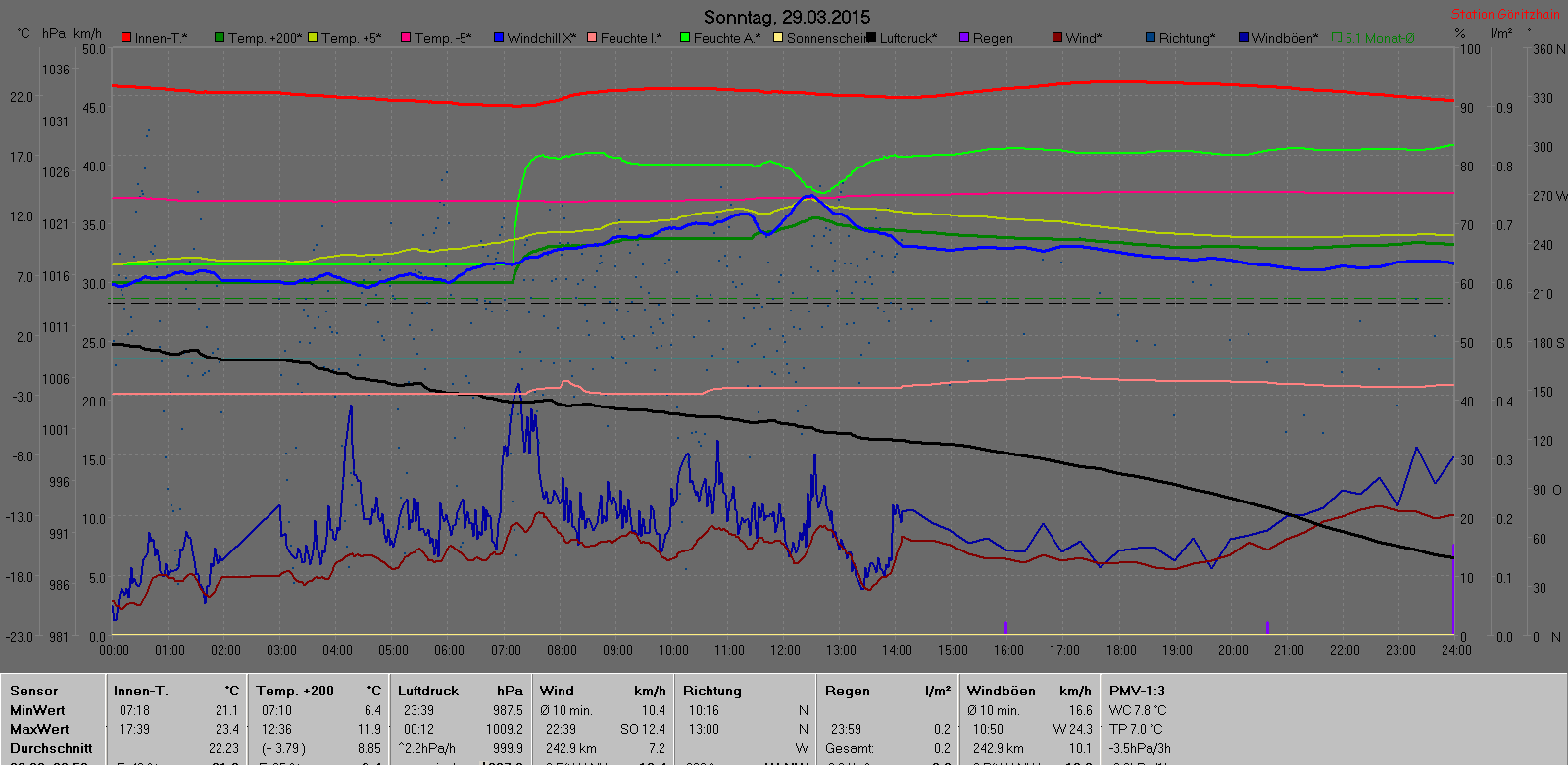The width and height of the screenshot is (1568, 765).
Task: Select the MinWert row label
Action: tap(37, 710)
